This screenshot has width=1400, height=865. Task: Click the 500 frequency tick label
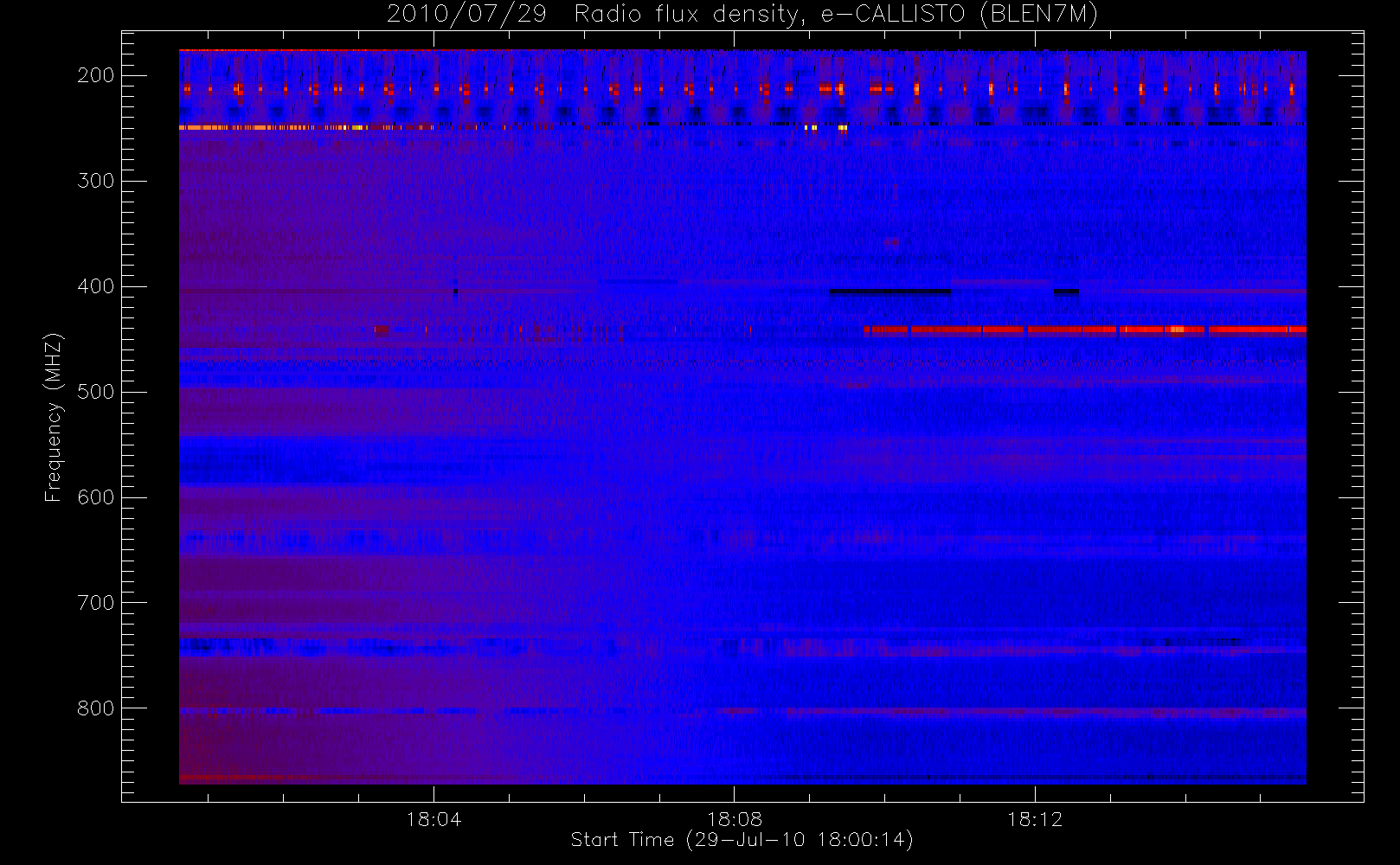pyautogui.click(x=95, y=392)
